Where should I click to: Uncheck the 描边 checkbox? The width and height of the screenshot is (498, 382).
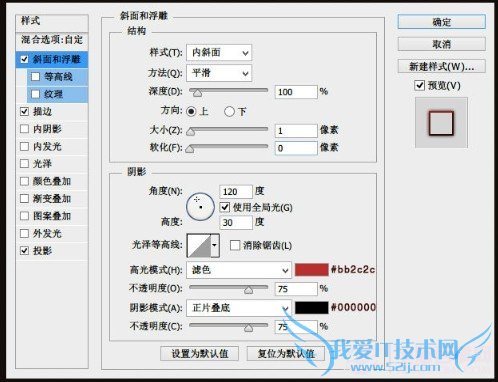coord(24,111)
